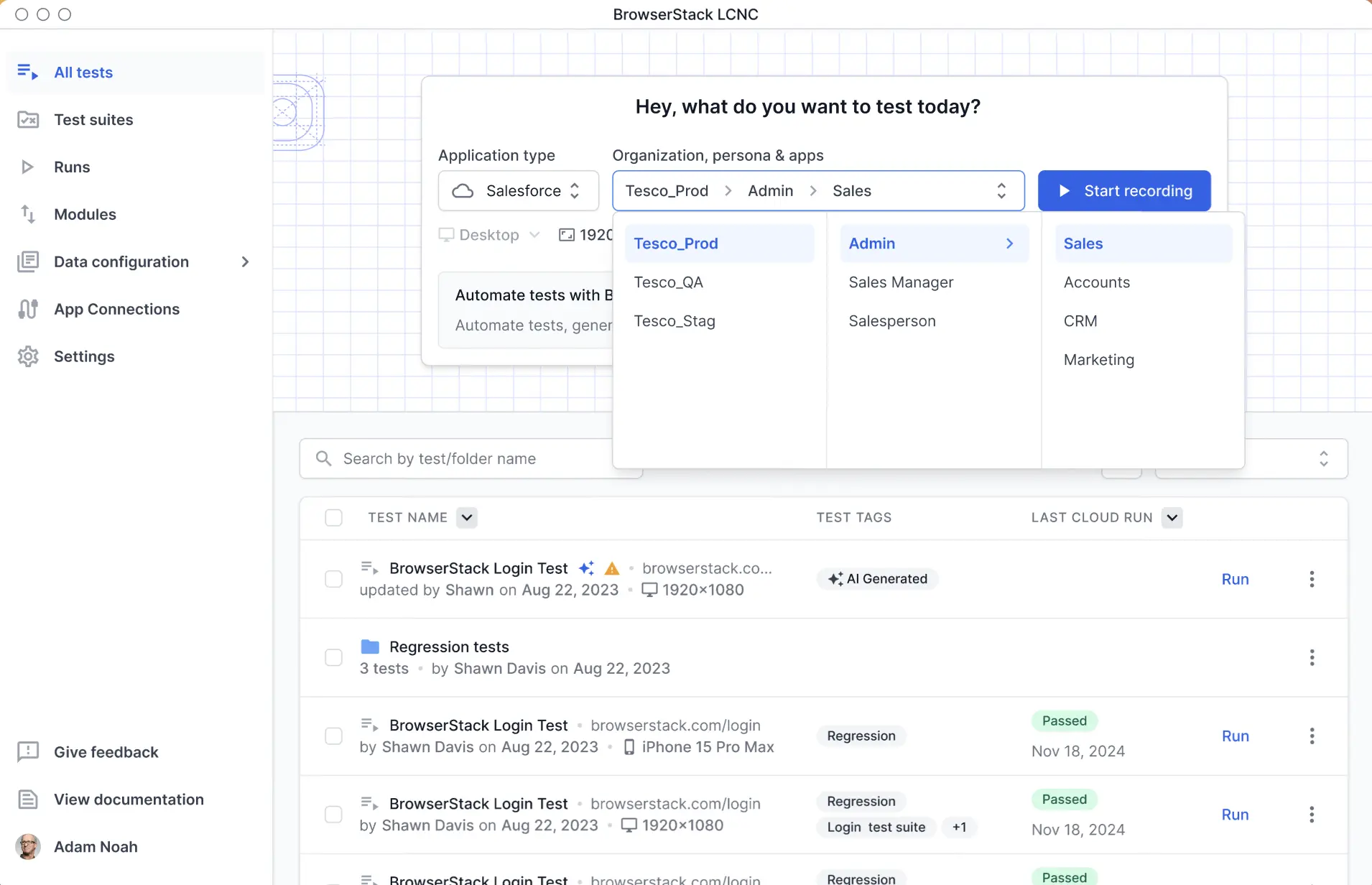The width and height of the screenshot is (1372, 885).
Task: Check the Regression tests folder checkbox
Action: coord(333,657)
